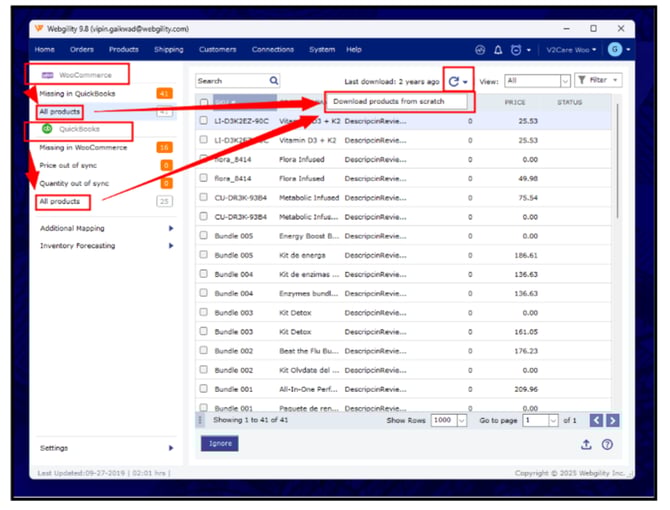Open the Connections menu
This screenshot has height=510, width=670.
[272, 49]
